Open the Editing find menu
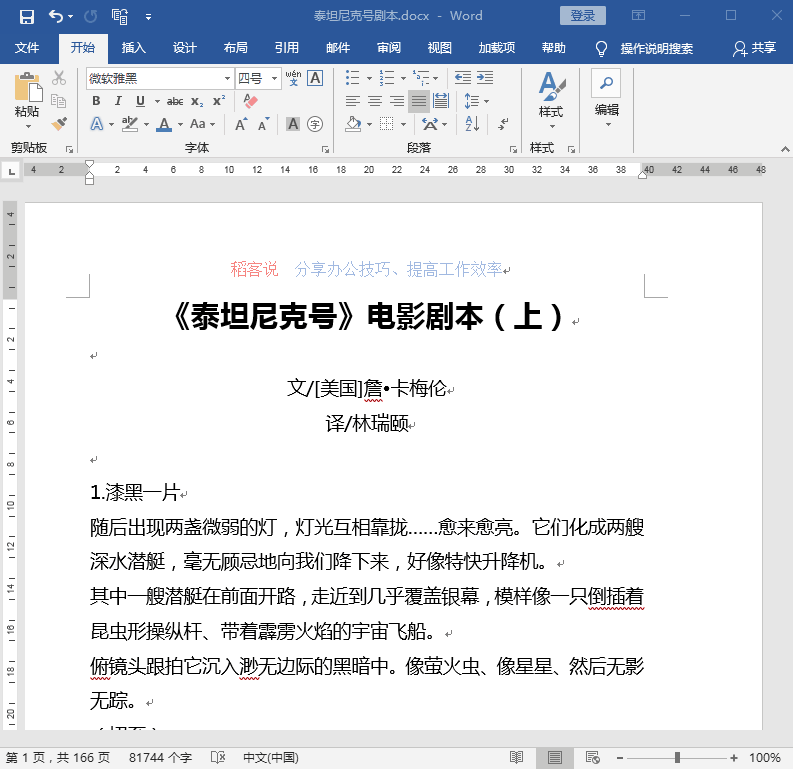Screen dimensions: 793x769 click(606, 99)
